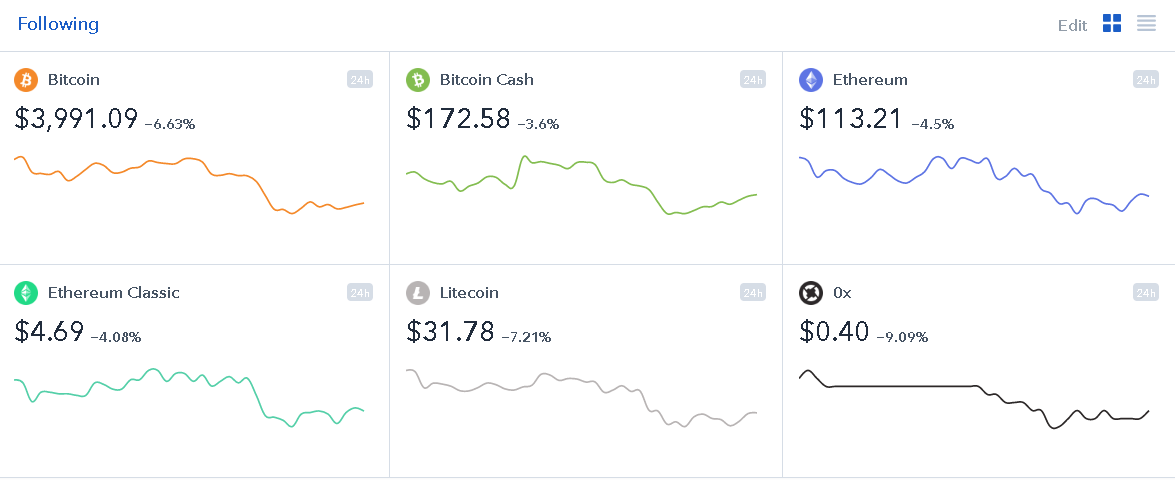Click the Bitcoin orange price chart
1175x491 pixels.
(189, 185)
